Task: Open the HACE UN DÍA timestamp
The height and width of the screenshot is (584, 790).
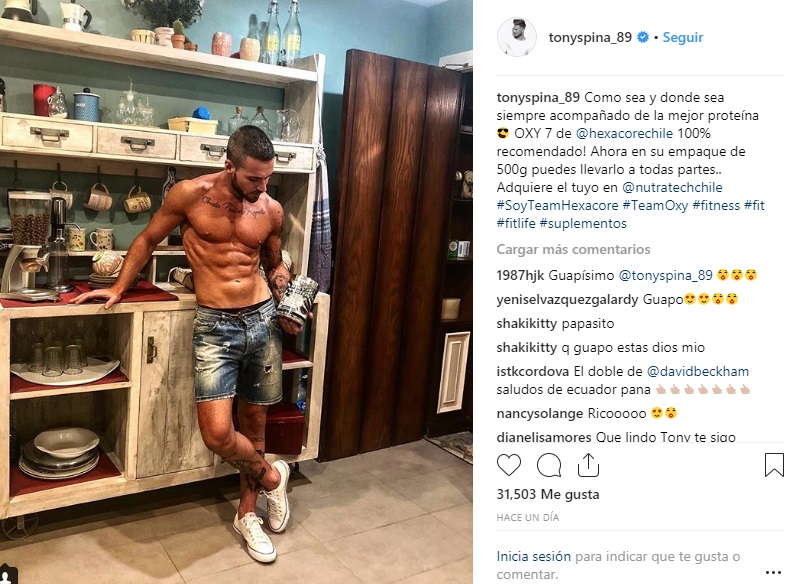Action: pyautogui.click(x=528, y=517)
